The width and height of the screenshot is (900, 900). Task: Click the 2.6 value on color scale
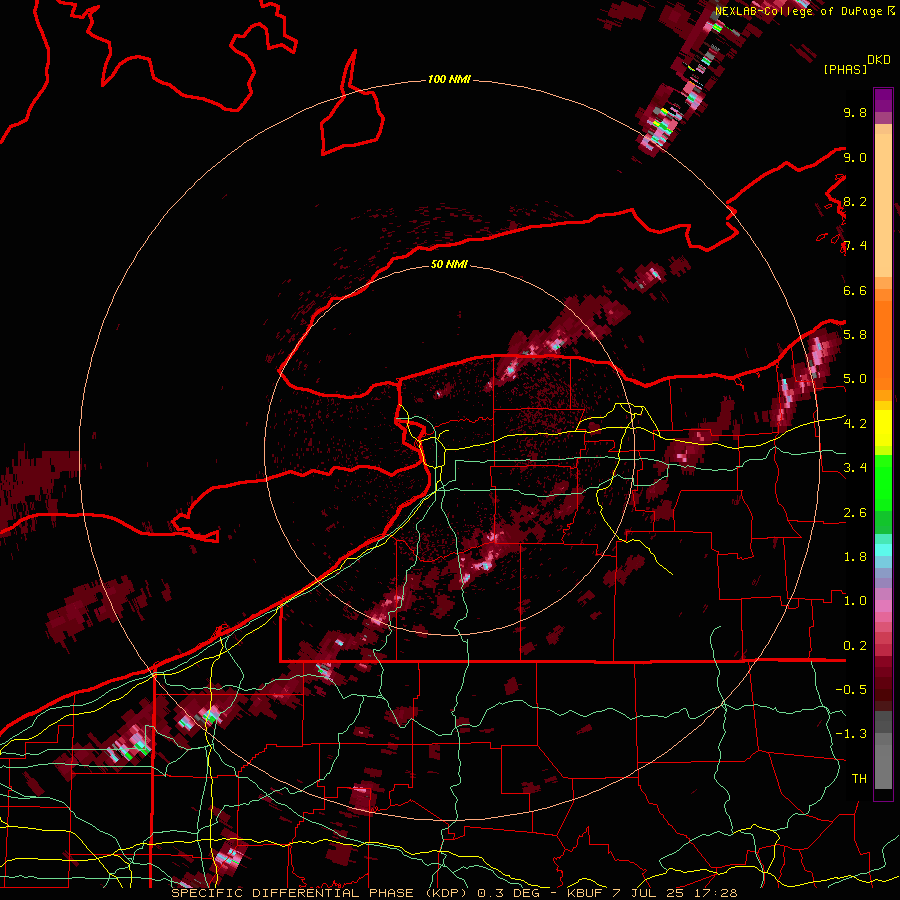(x=855, y=513)
